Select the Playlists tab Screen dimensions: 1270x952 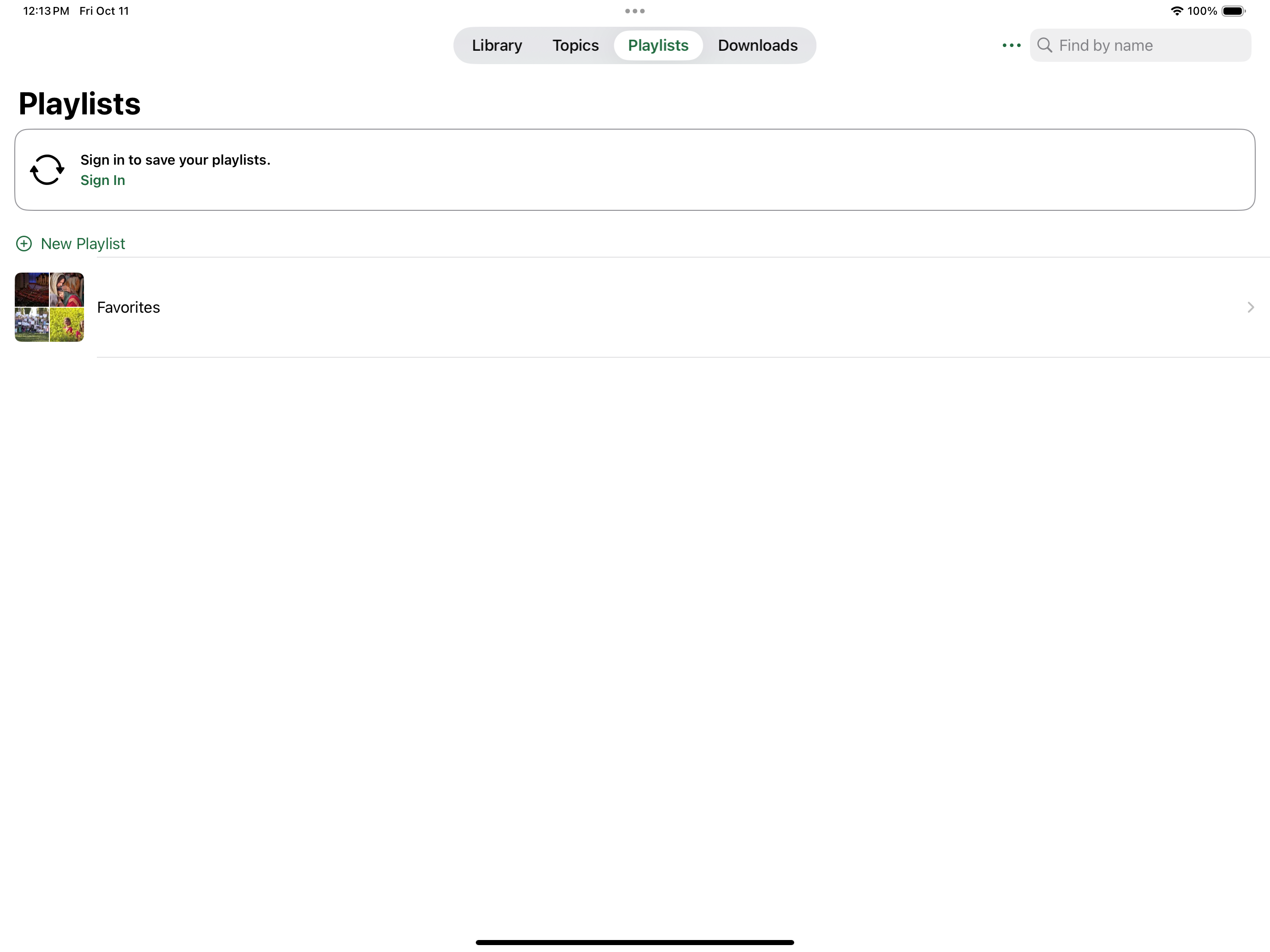click(x=658, y=45)
